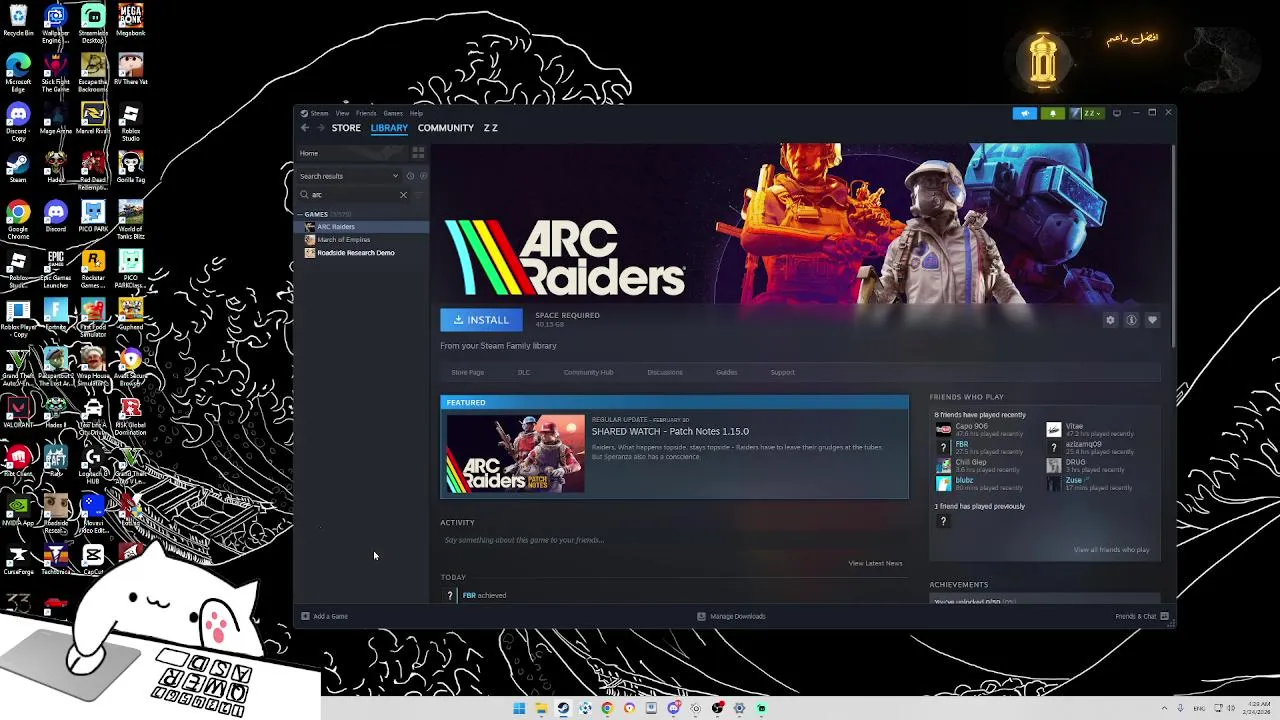Open Marvel Rivals desktop icon
This screenshot has height=720, width=1280.
coord(93,119)
